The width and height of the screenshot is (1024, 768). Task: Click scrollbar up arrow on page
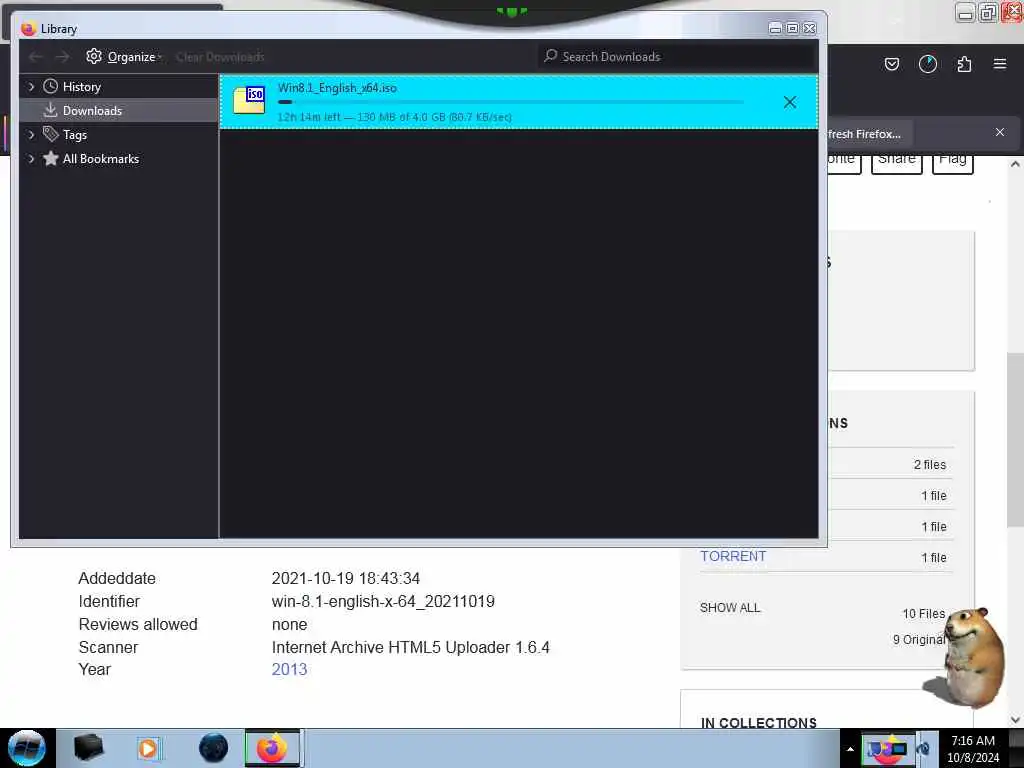click(1015, 164)
